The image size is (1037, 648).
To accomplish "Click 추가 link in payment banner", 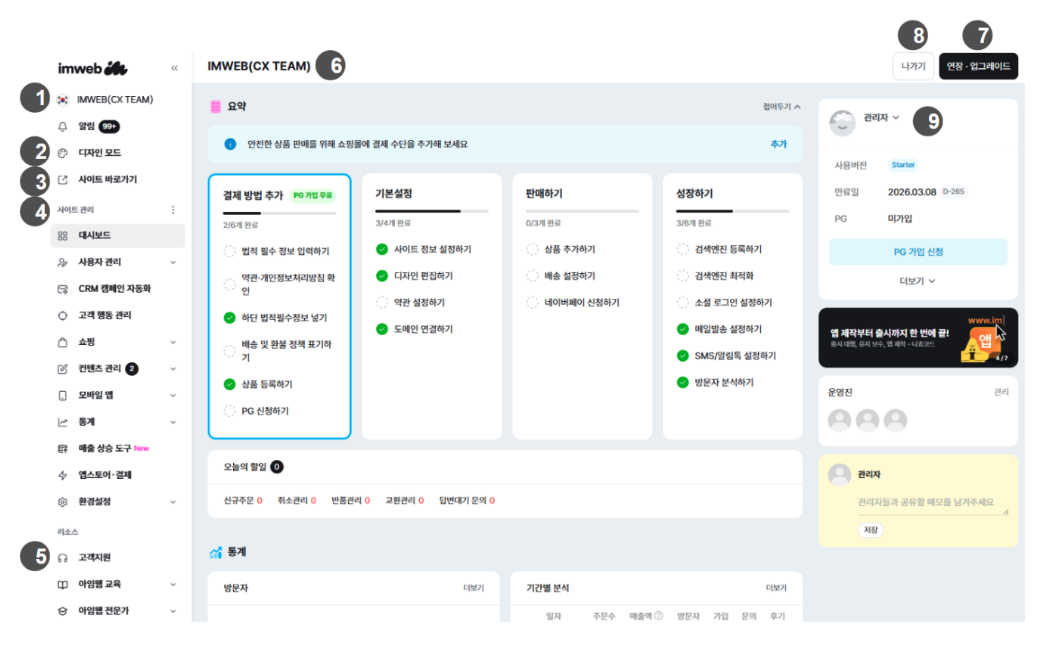I will pyautogui.click(x=778, y=144).
